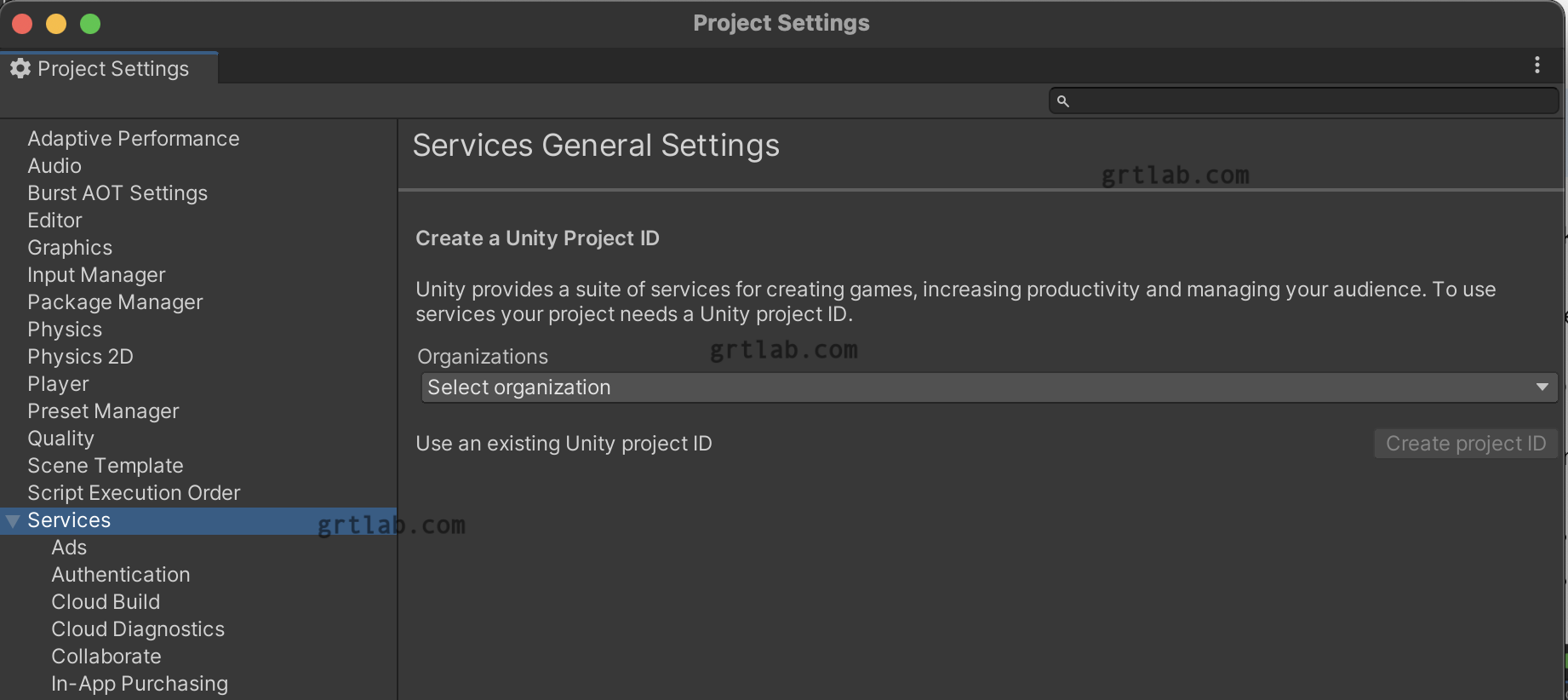The width and height of the screenshot is (1568, 700).
Task: Click the Create project ID button
Action: click(1465, 443)
